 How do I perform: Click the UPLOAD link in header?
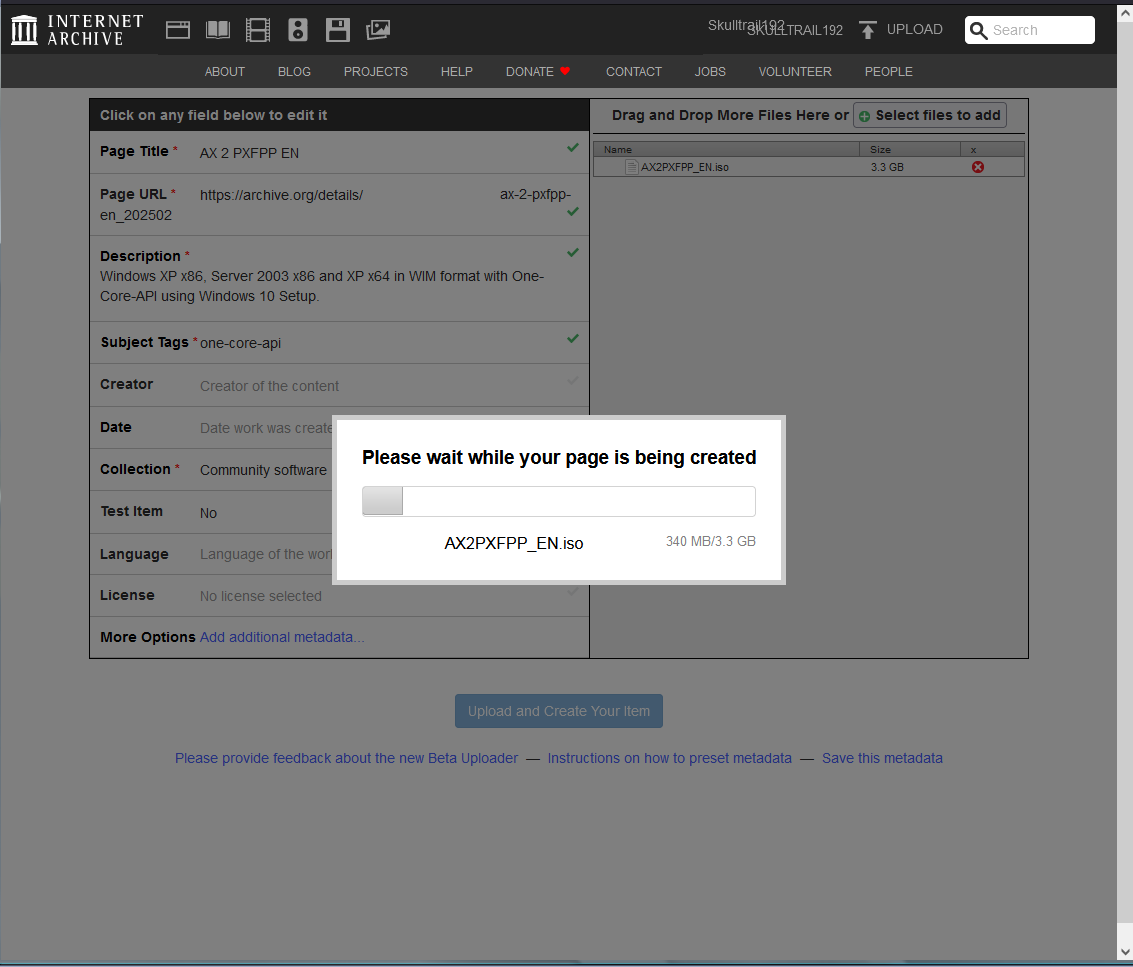(914, 30)
